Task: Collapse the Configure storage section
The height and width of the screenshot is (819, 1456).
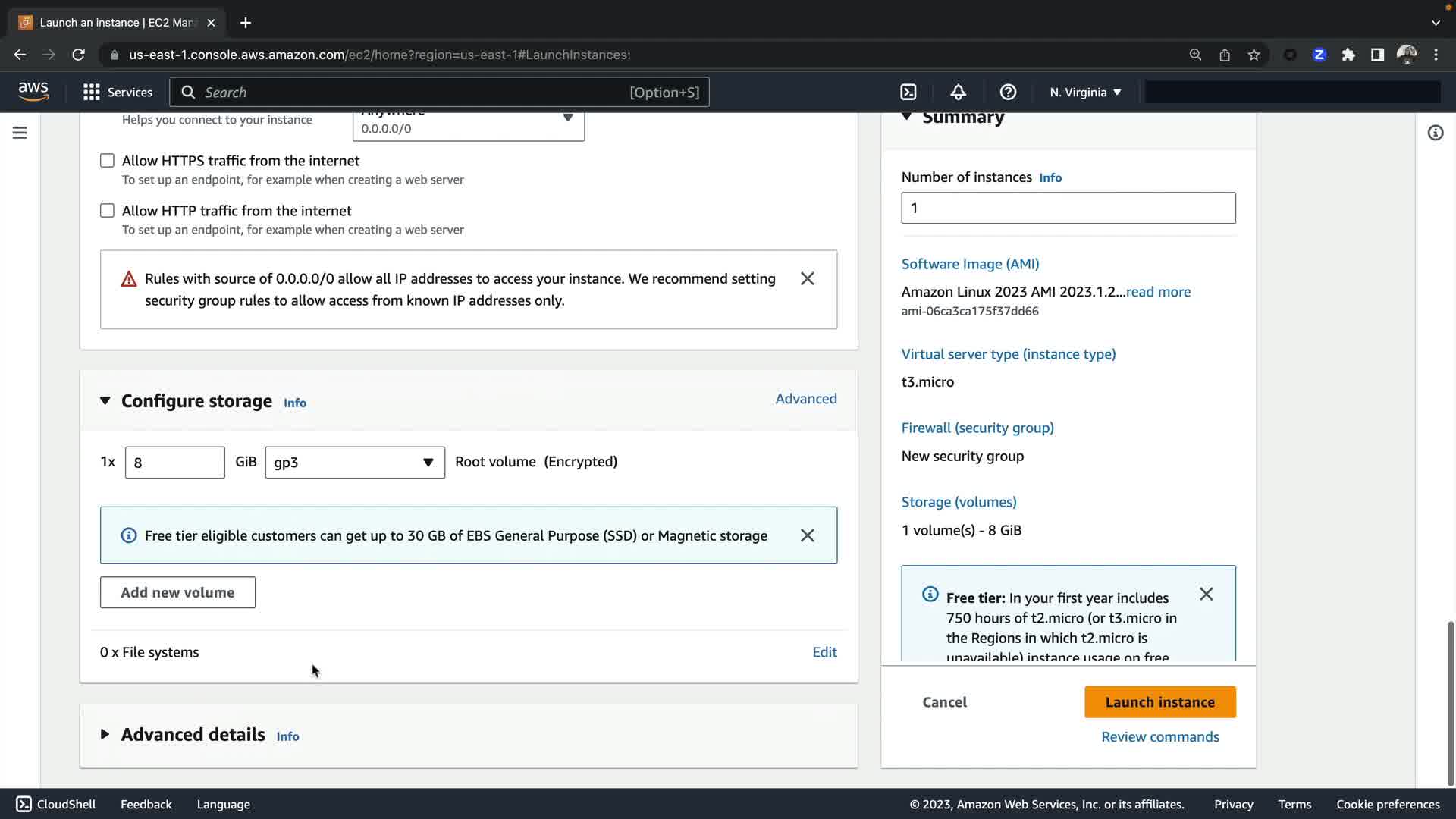Action: coord(105,400)
